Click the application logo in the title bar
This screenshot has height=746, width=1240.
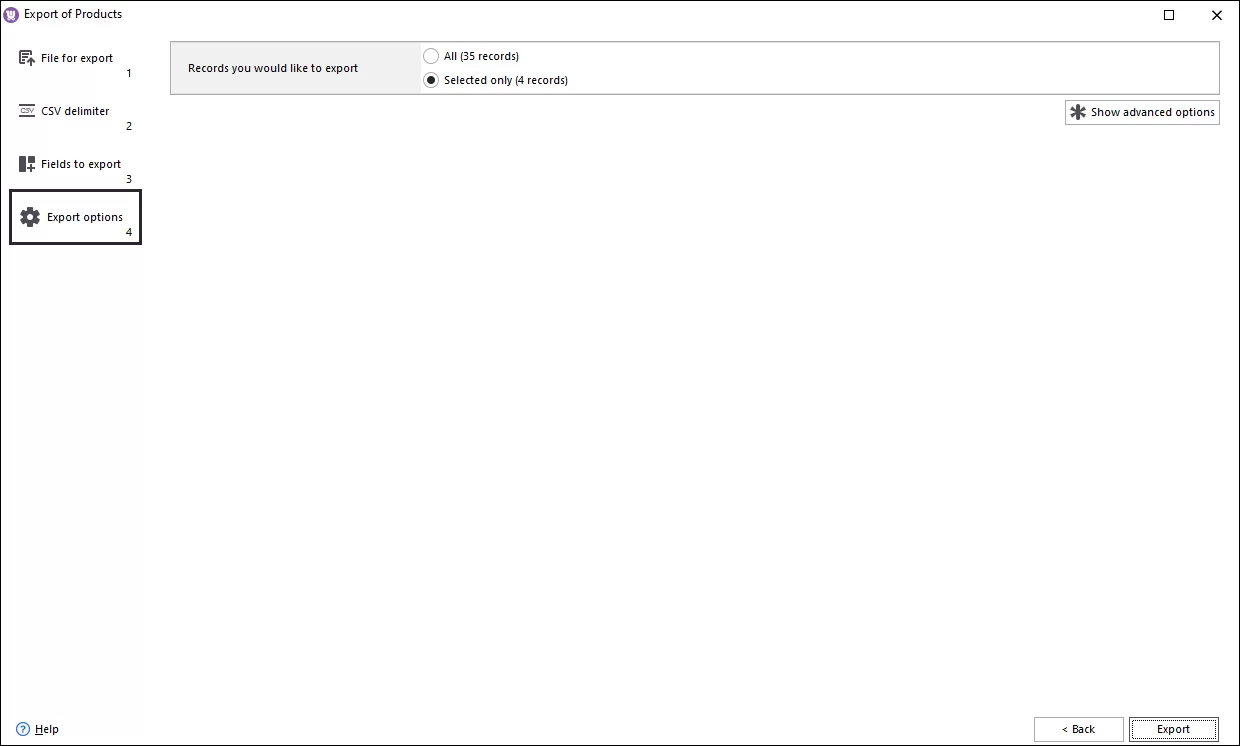(x=10, y=14)
